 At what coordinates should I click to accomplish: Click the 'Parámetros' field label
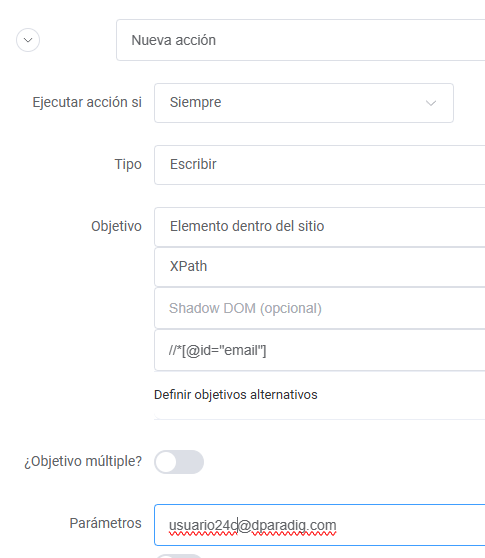click(105, 523)
